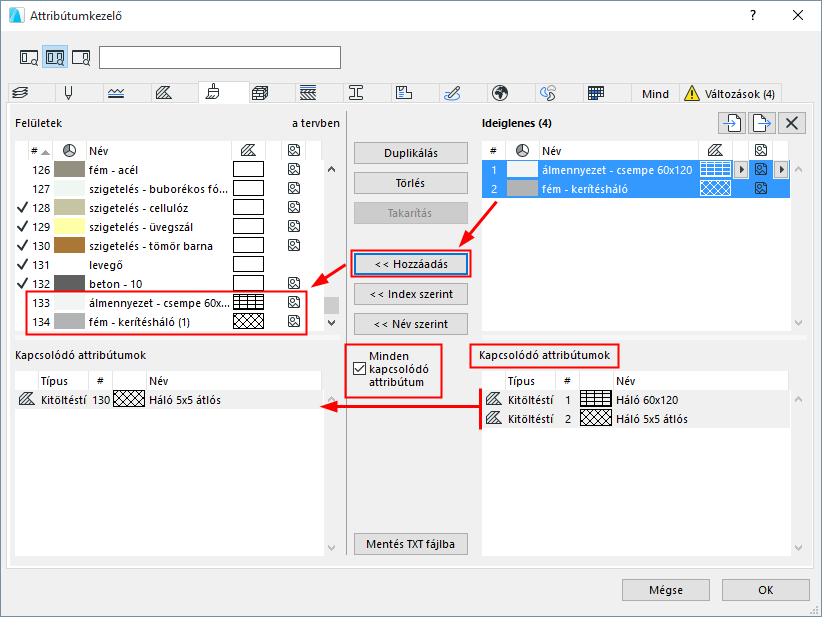Select row 134 fém - kerítésháló (1)
Viewport: 822px width, 617px height.
[x=169, y=322]
